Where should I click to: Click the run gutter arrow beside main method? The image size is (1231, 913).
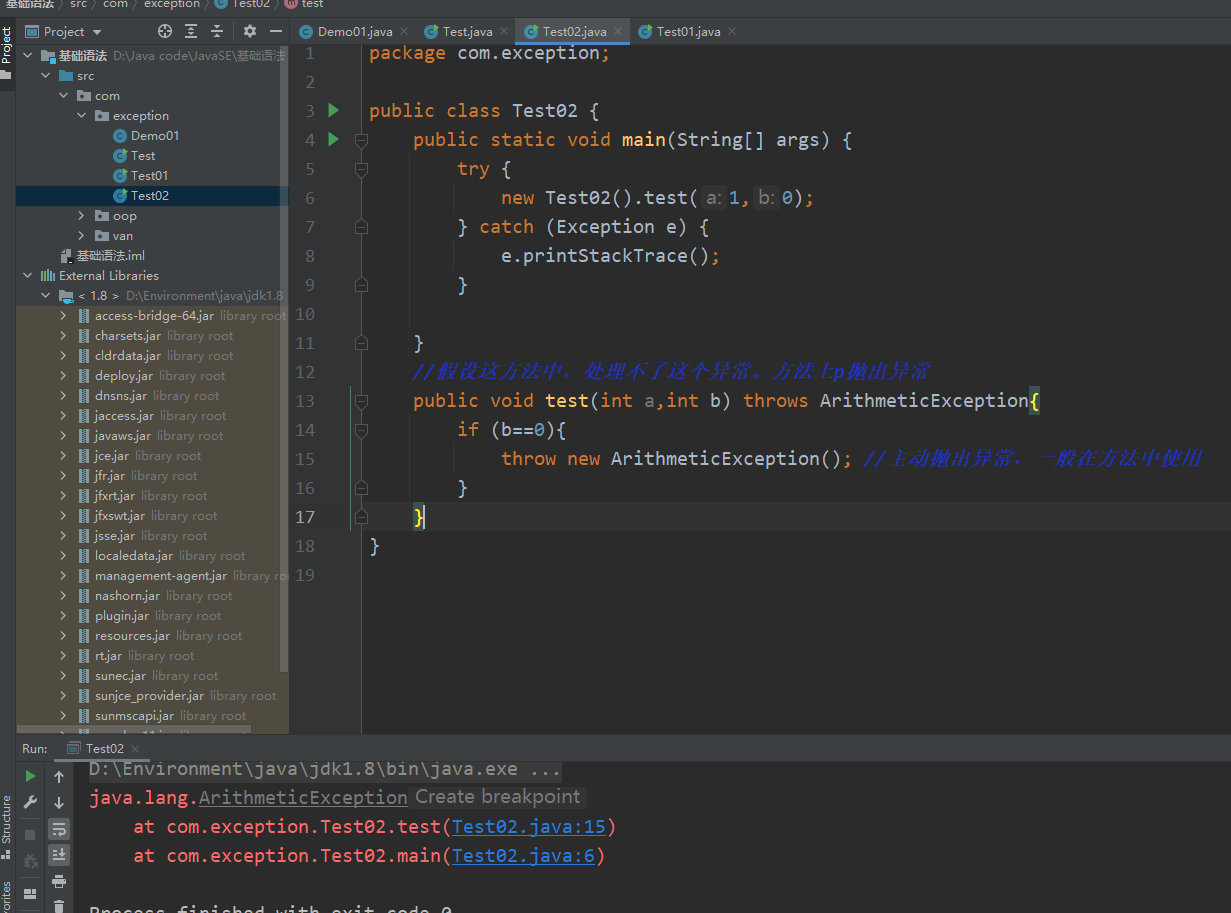[334, 139]
